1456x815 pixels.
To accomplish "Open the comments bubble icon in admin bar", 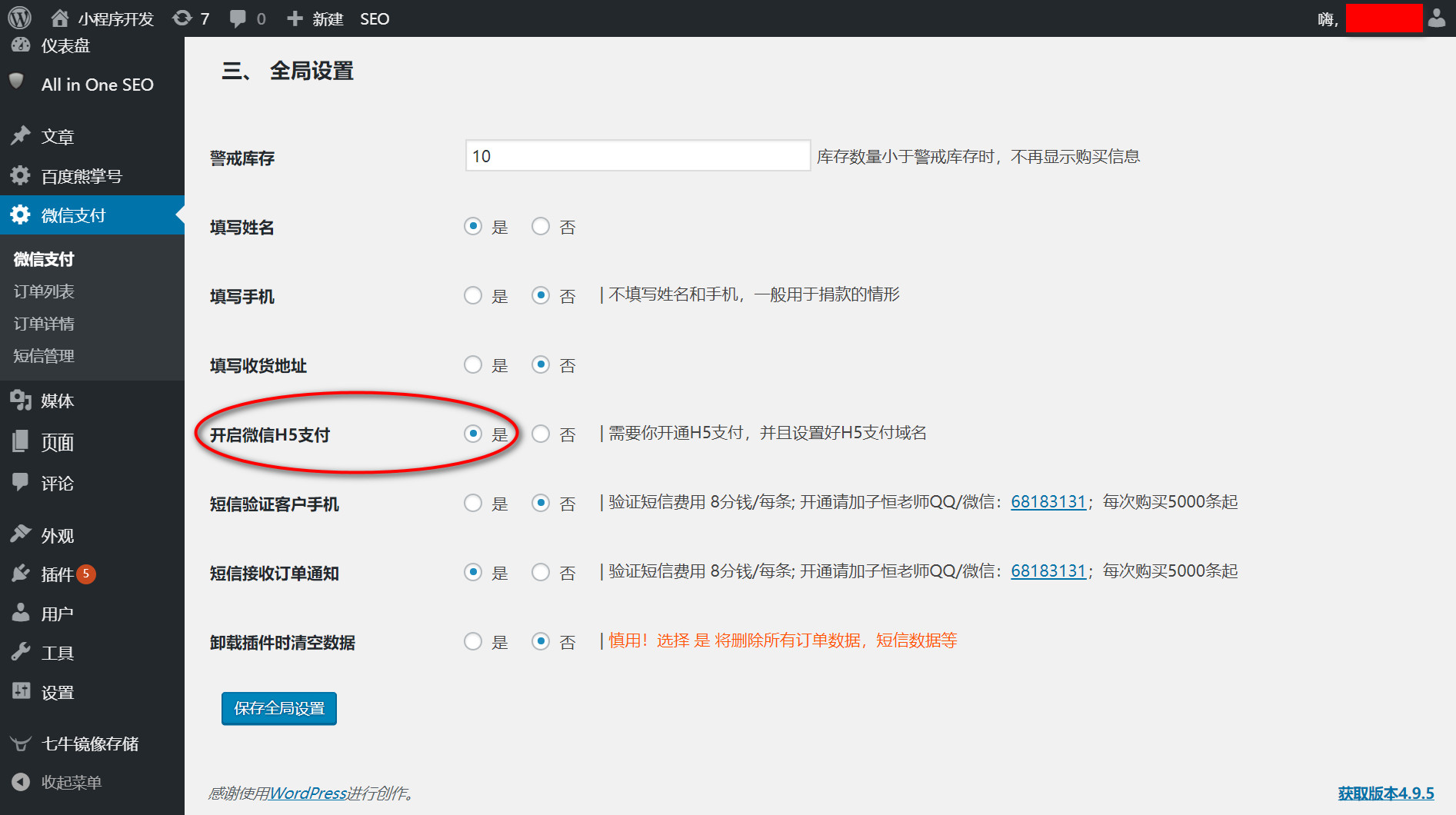I will [x=238, y=18].
